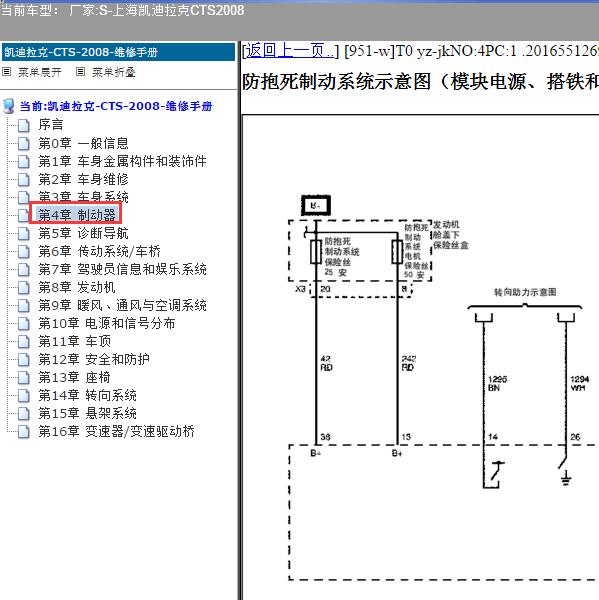Open 第11章 车顶

click(74, 341)
